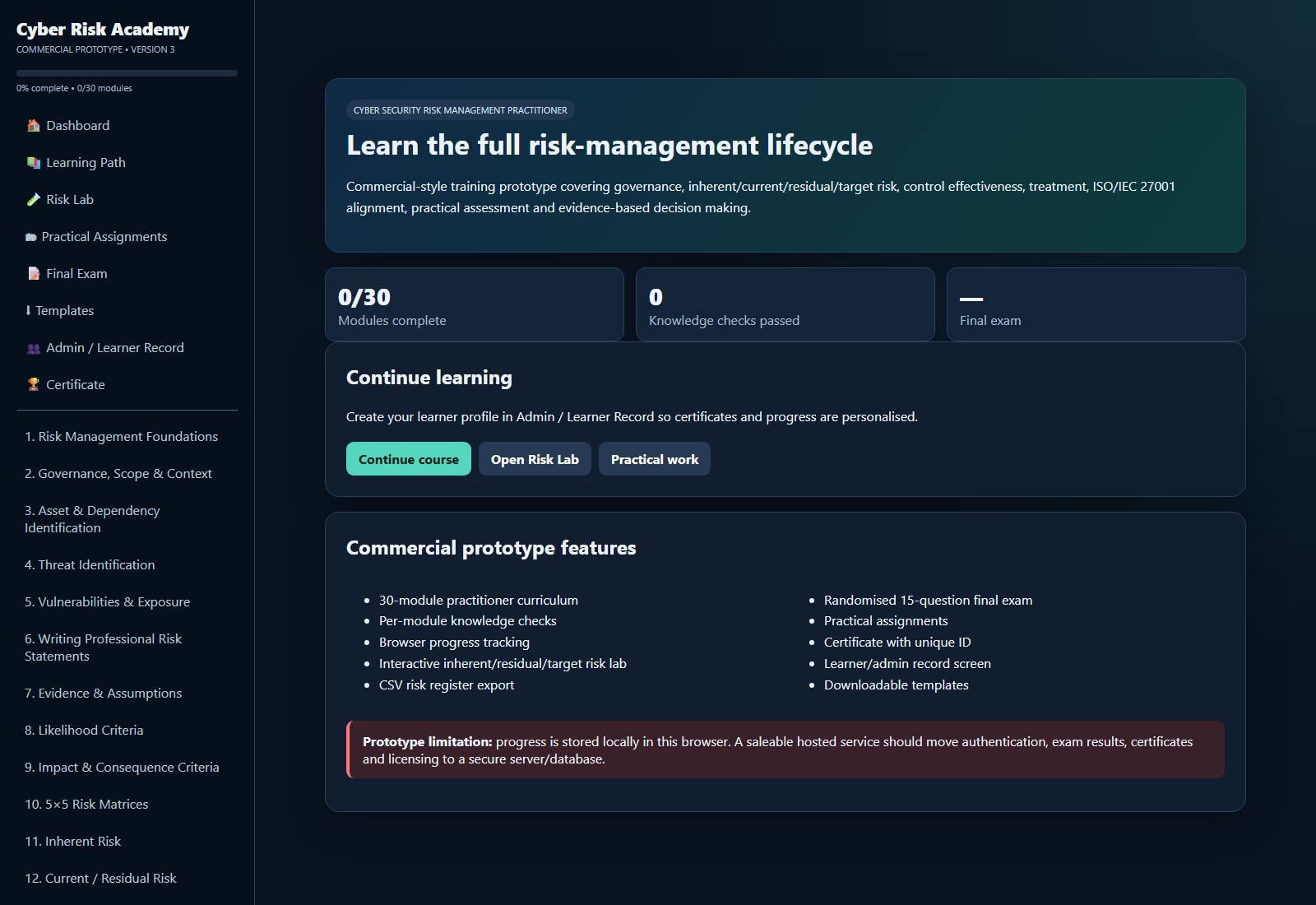Click the Admin / Learner Record people icon

tap(34, 348)
